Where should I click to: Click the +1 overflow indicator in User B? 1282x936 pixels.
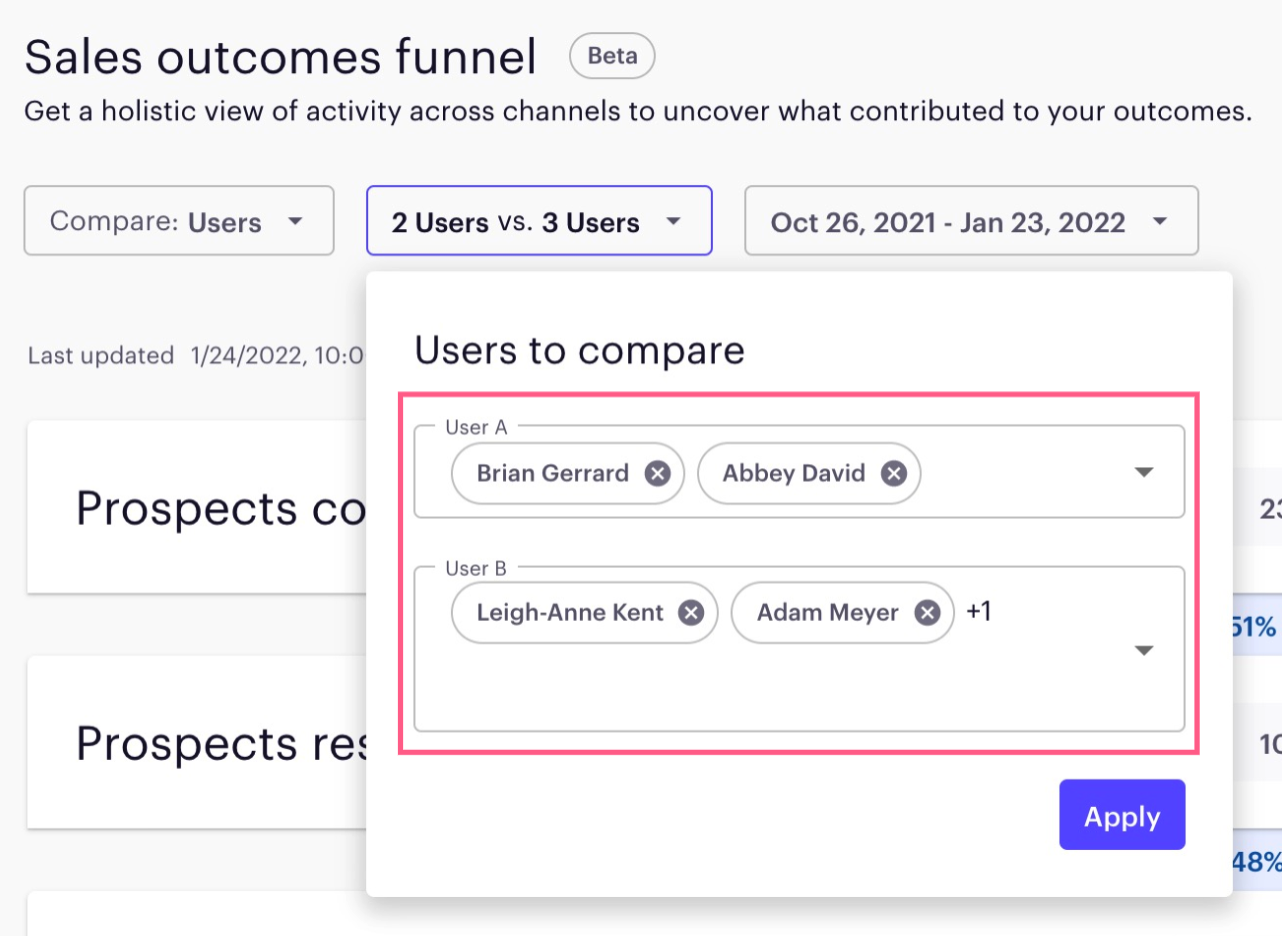979,611
